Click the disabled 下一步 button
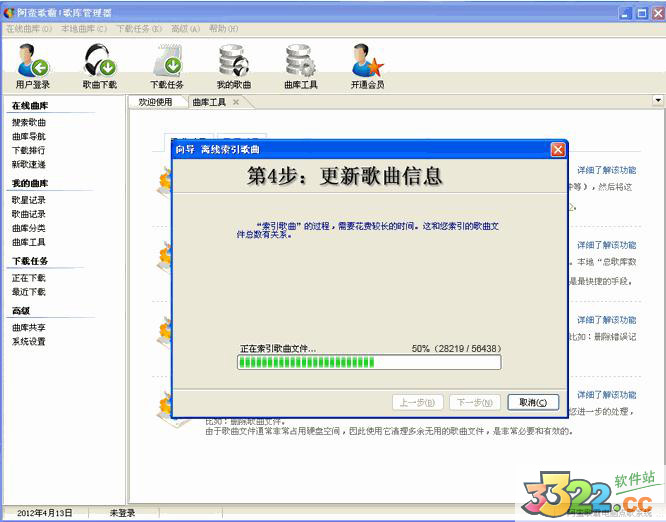666x522 pixels. pyautogui.click(x=475, y=402)
